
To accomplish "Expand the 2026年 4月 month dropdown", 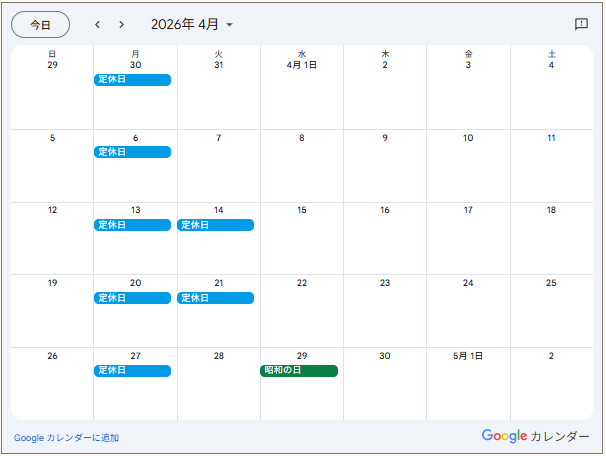I will pos(192,24).
